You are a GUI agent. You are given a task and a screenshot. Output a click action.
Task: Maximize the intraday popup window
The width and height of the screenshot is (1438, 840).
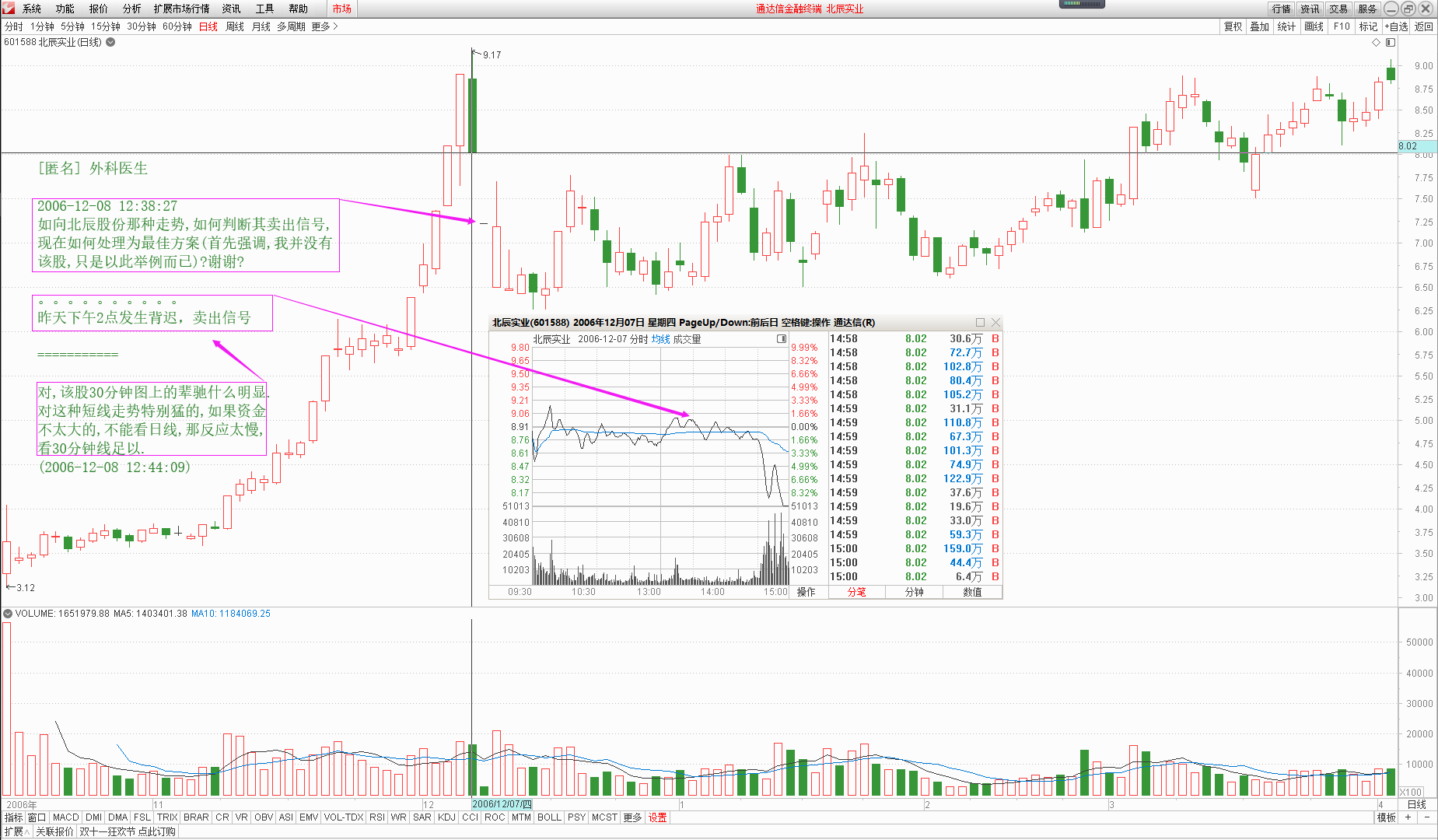point(980,323)
